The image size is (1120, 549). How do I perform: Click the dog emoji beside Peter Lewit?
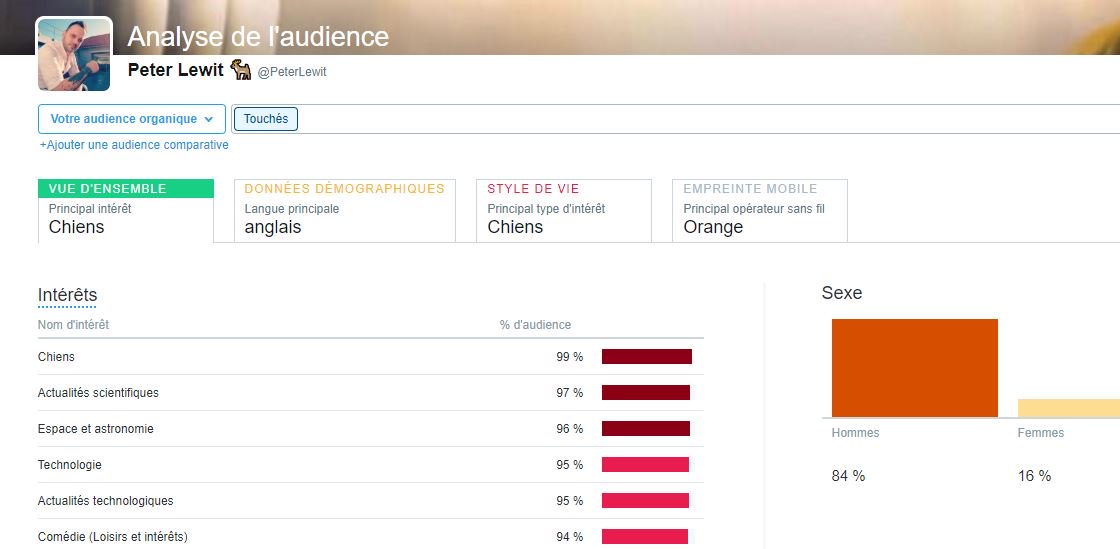click(x=241, y=70)
